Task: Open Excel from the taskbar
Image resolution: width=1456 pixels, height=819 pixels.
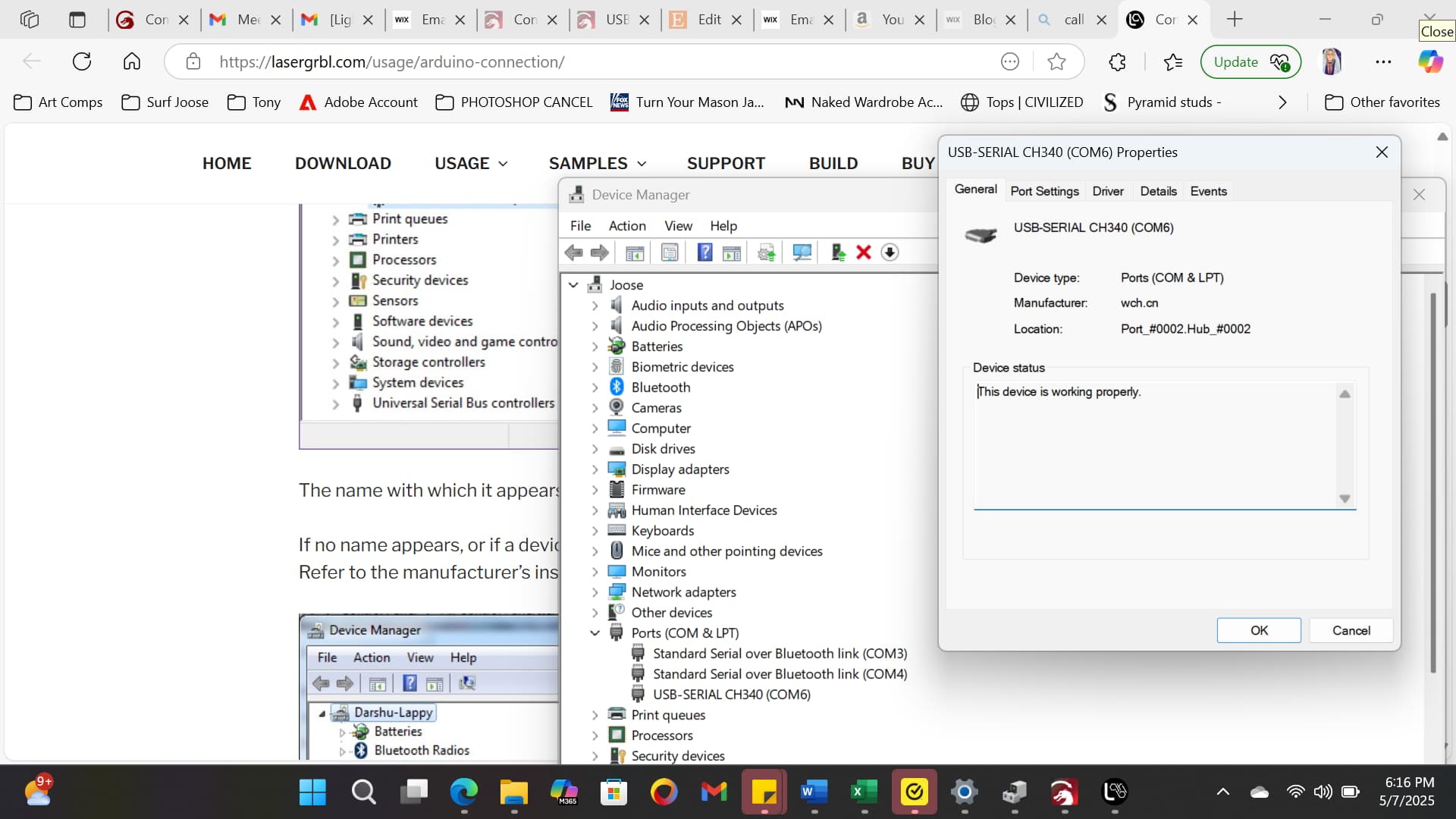Action: [864, 792]
